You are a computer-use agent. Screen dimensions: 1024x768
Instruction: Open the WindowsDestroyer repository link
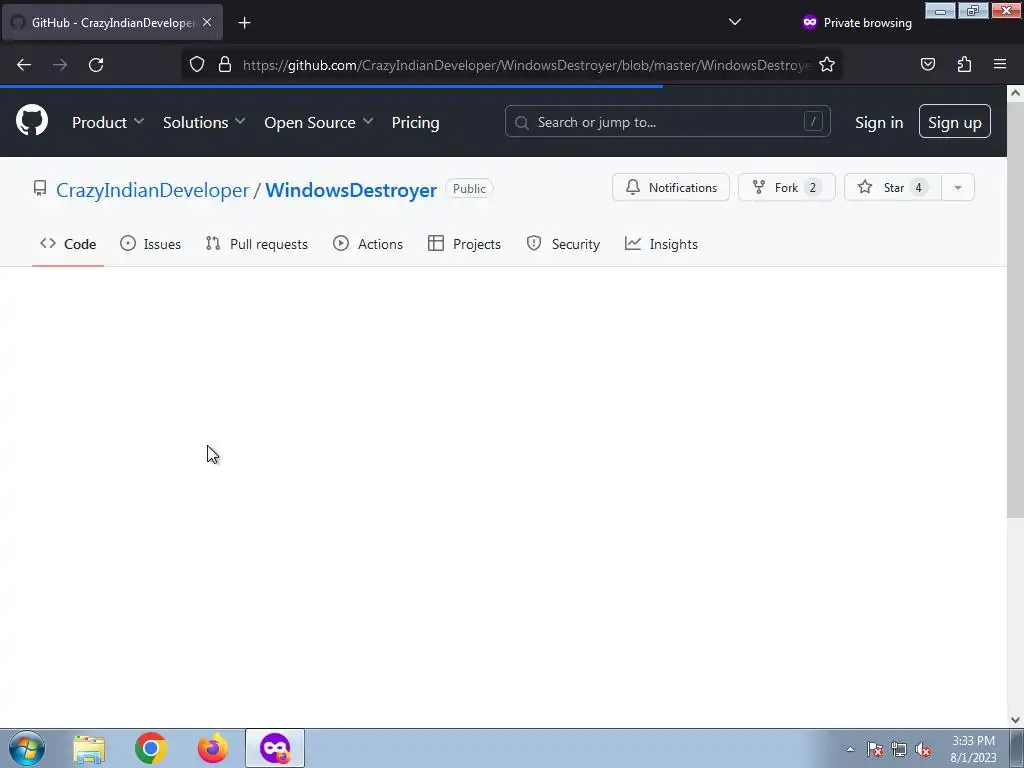tap(351, 190)
